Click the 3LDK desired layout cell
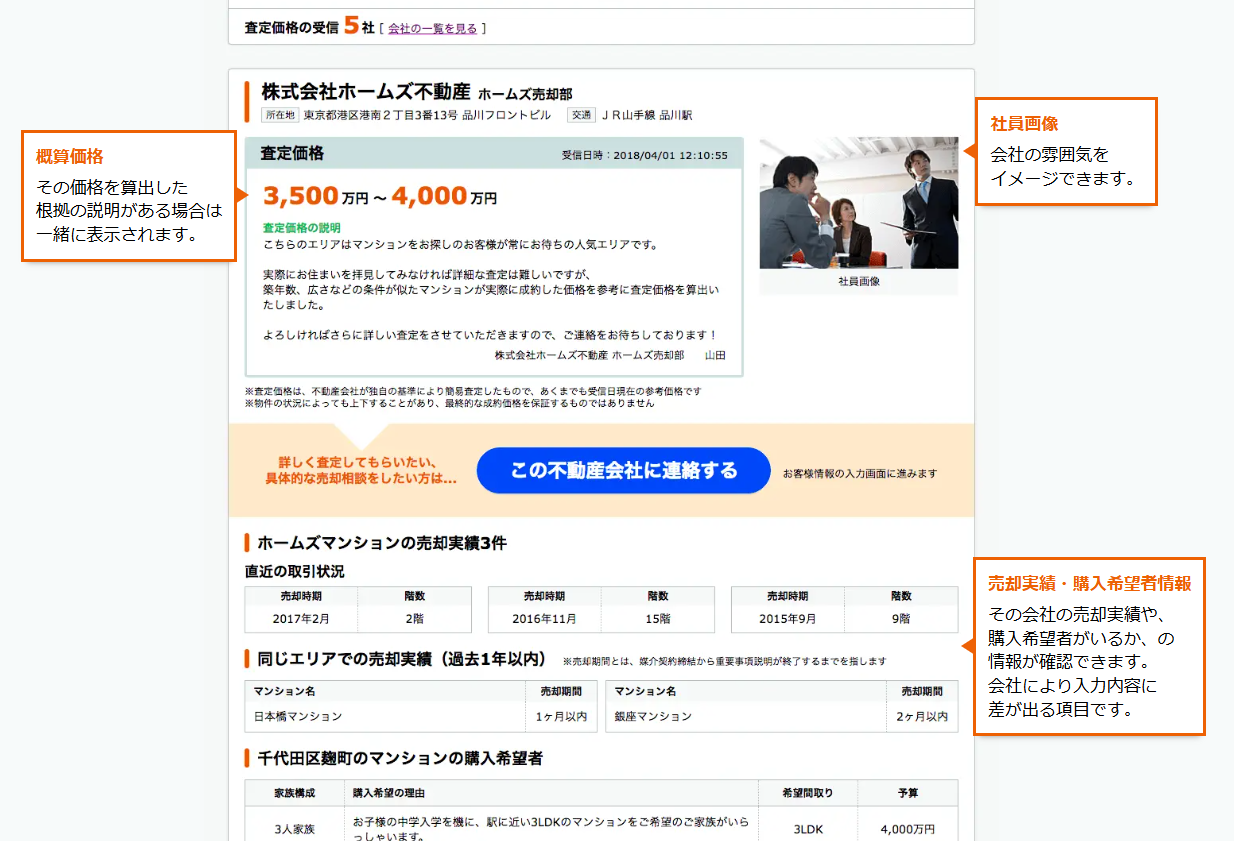The width and height of the screenshot is (1234, 841). [x=808, y=829]
